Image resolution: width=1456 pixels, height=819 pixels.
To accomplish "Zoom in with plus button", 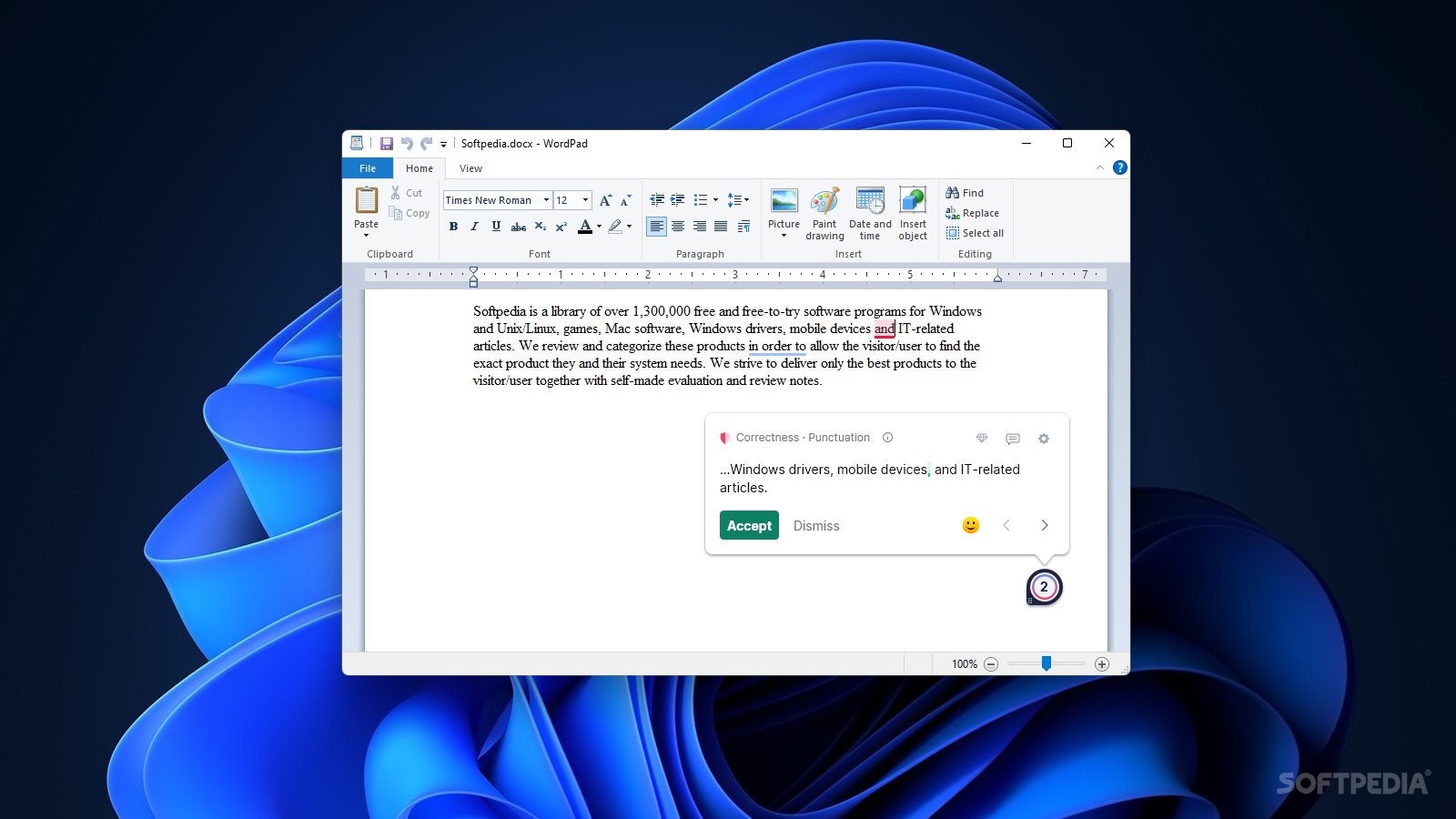I will [x=1102, y=664].
